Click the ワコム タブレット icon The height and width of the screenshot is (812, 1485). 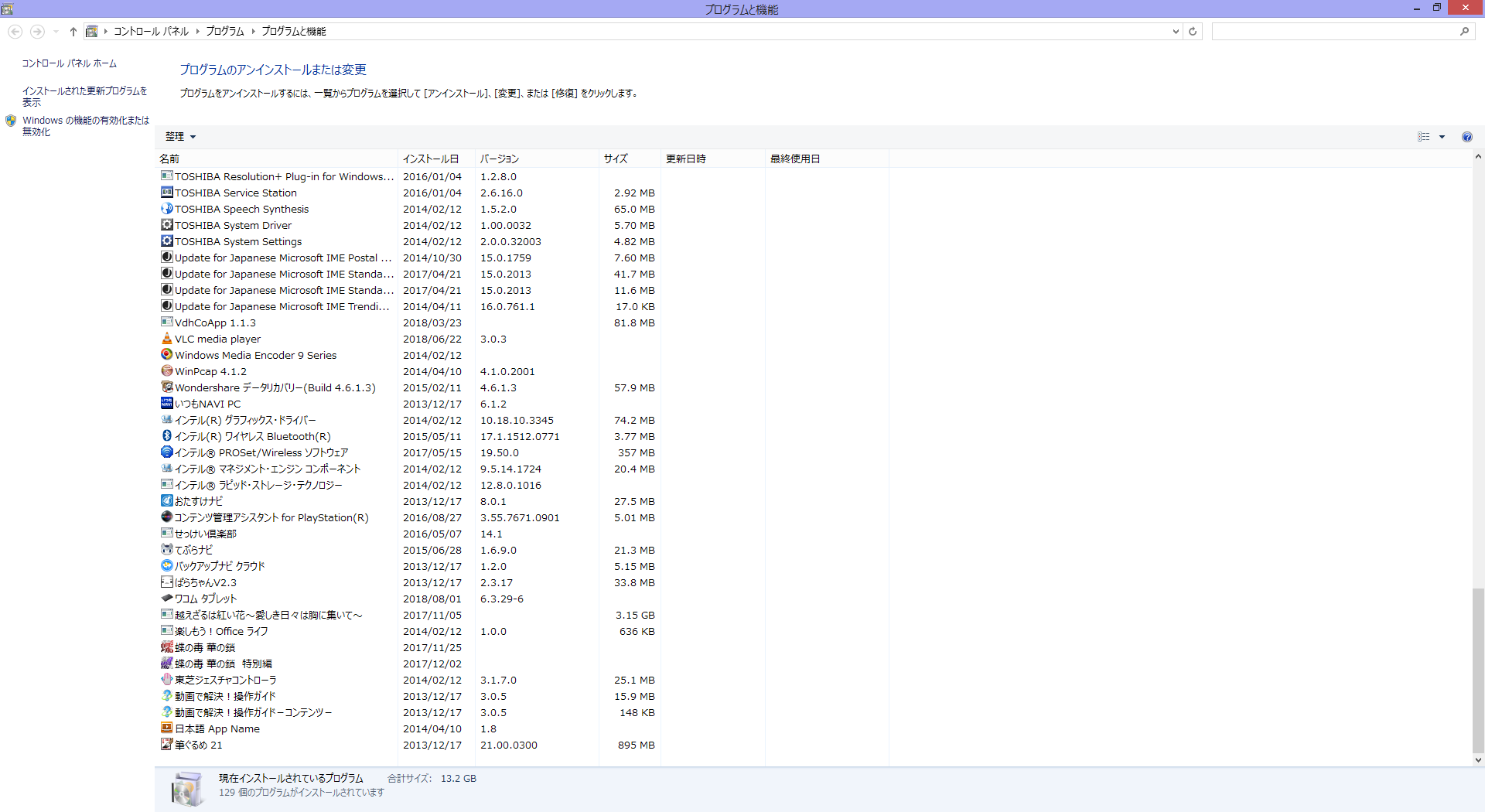[x=166, y=599]
